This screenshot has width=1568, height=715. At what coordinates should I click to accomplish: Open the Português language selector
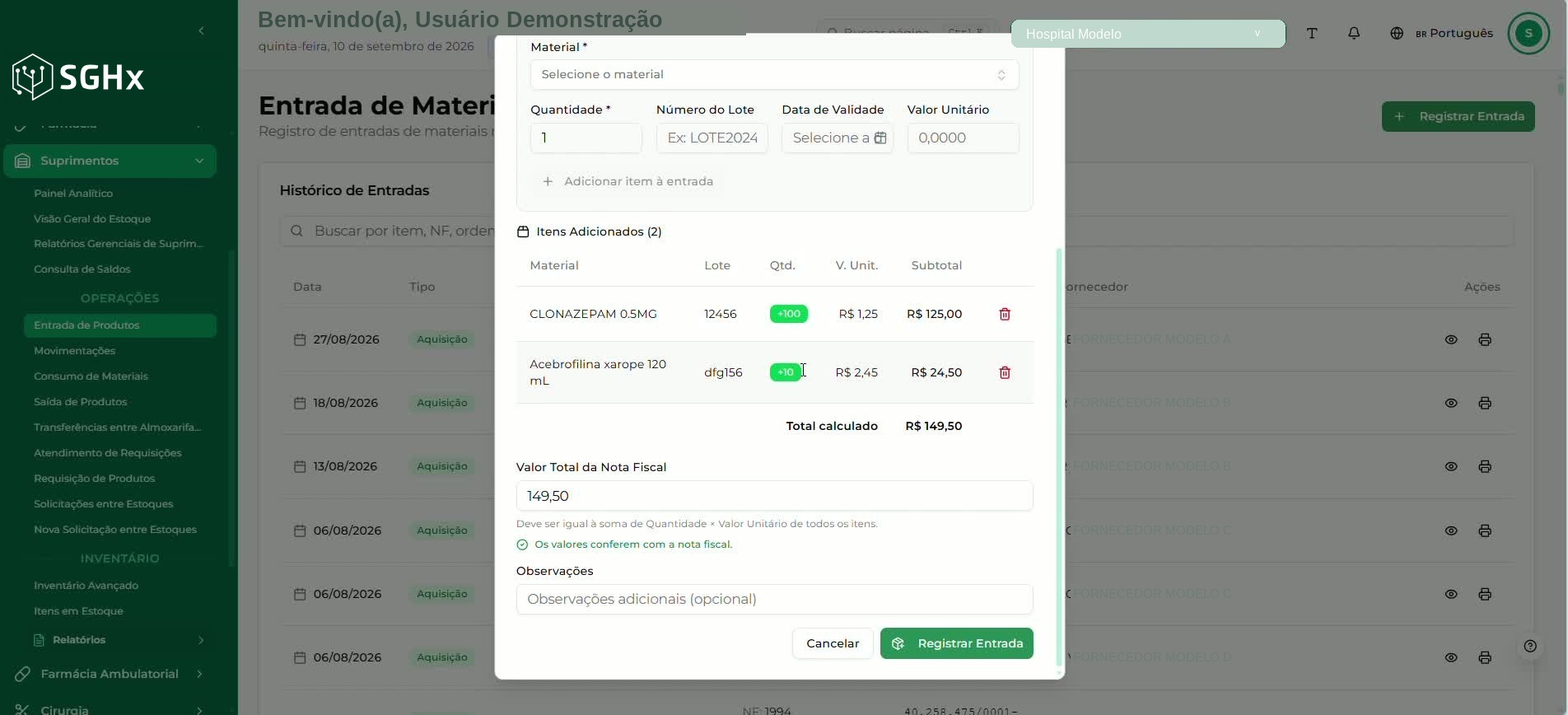pyautogui.click(x=1441, y=34)
